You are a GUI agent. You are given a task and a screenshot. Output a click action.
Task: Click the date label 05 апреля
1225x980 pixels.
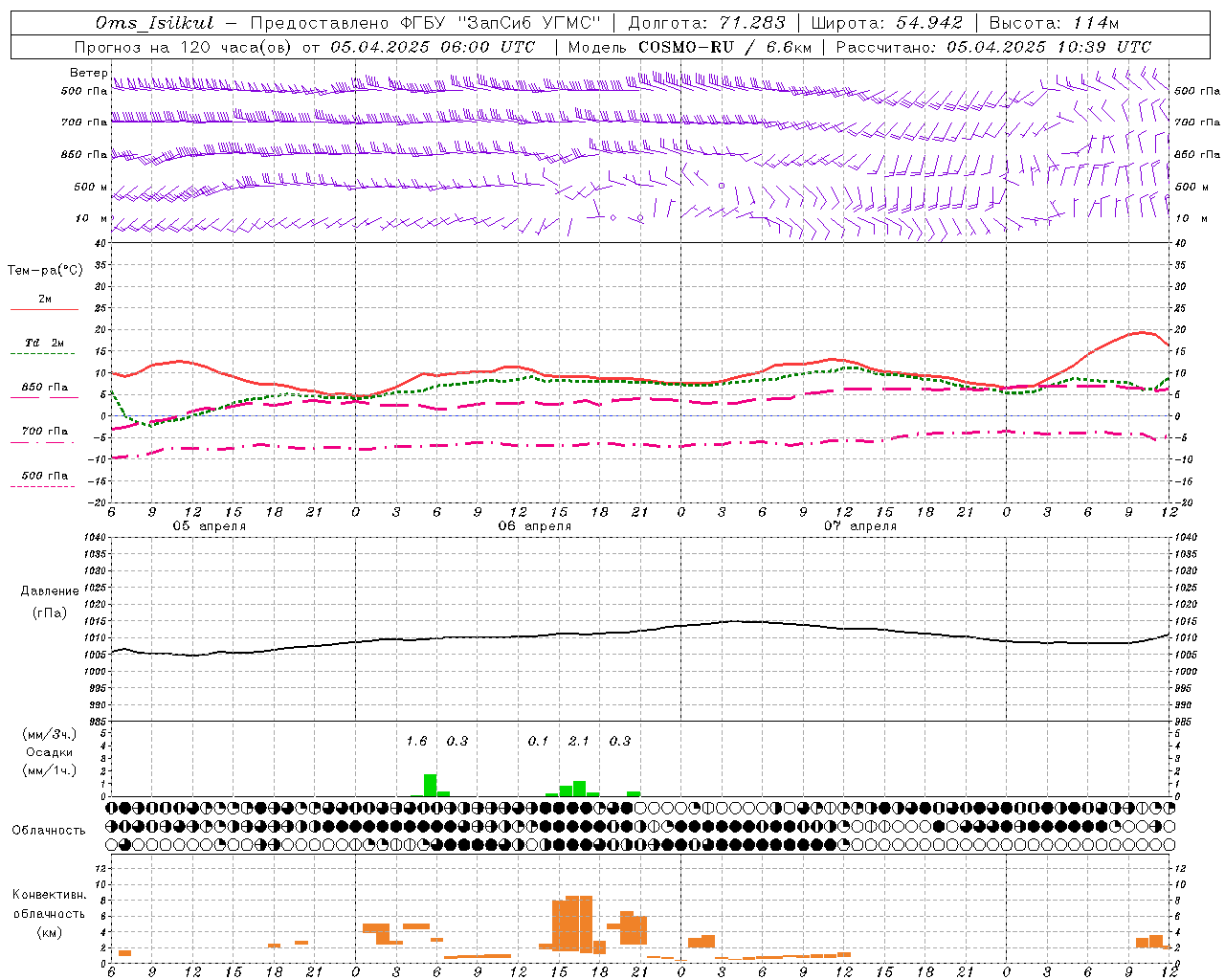pyautogui.click(x=209, y=526)
